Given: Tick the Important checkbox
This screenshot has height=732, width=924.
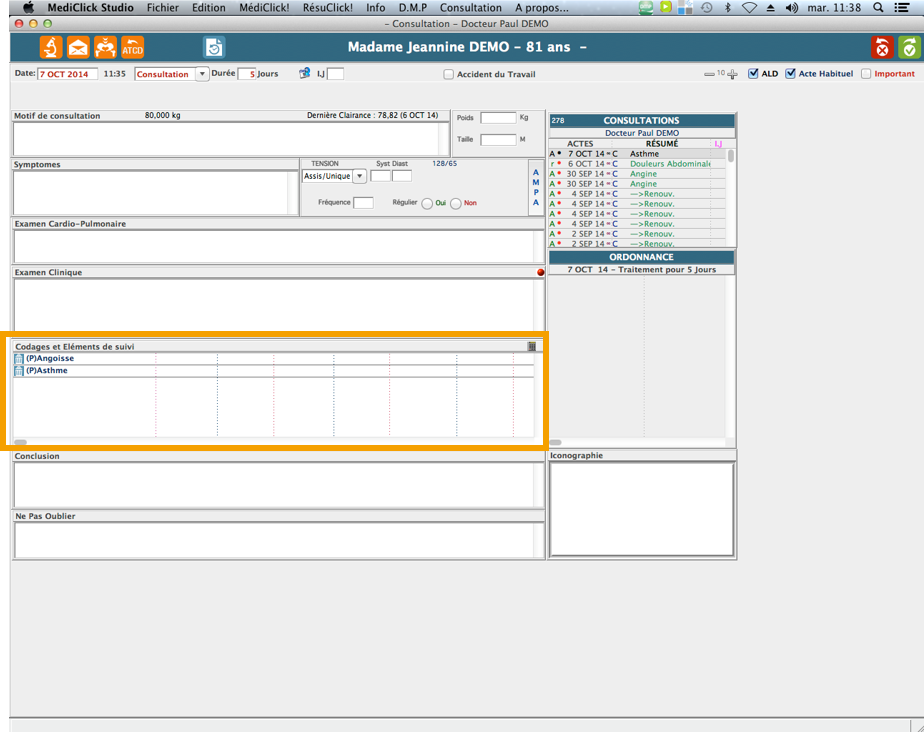Looking at the screenshot, I should click(x=866, y=74).
